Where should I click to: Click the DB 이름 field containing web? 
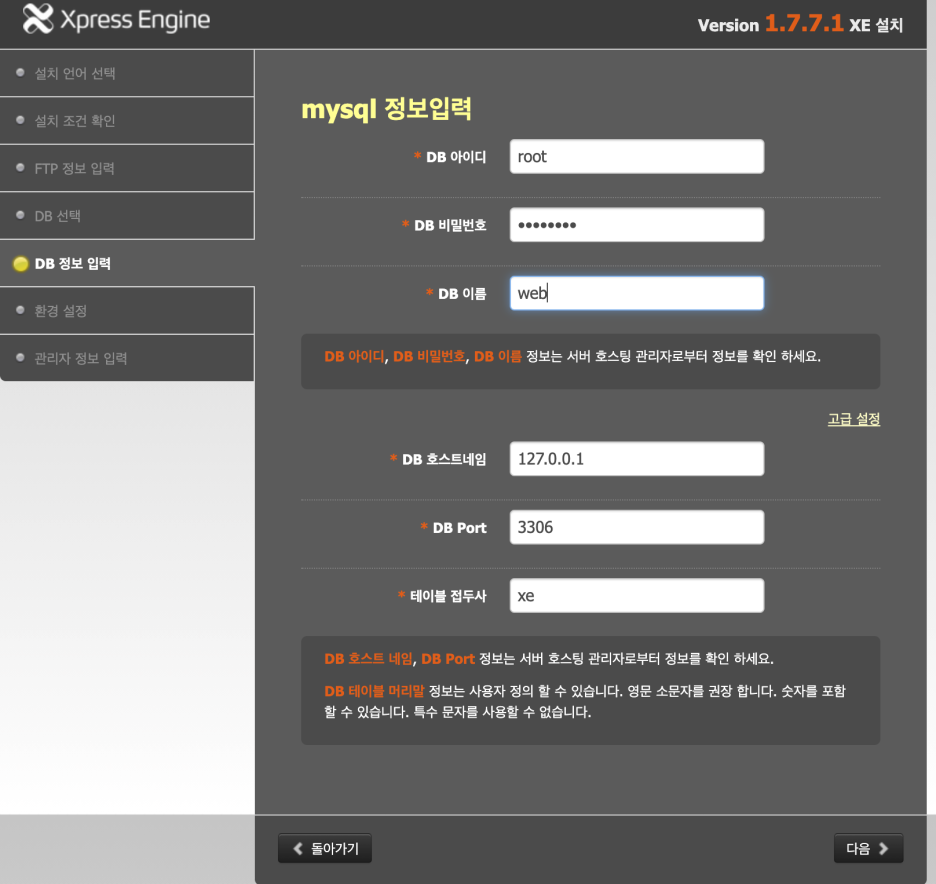pos(636,293)
